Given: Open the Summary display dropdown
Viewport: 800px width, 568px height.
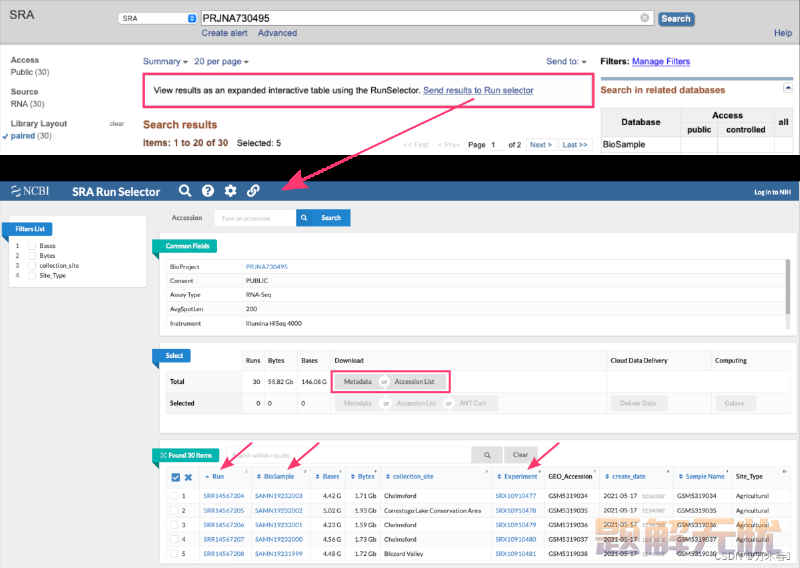Looking at the screenshot, I should pyautogui.click(x=165, y=61).
